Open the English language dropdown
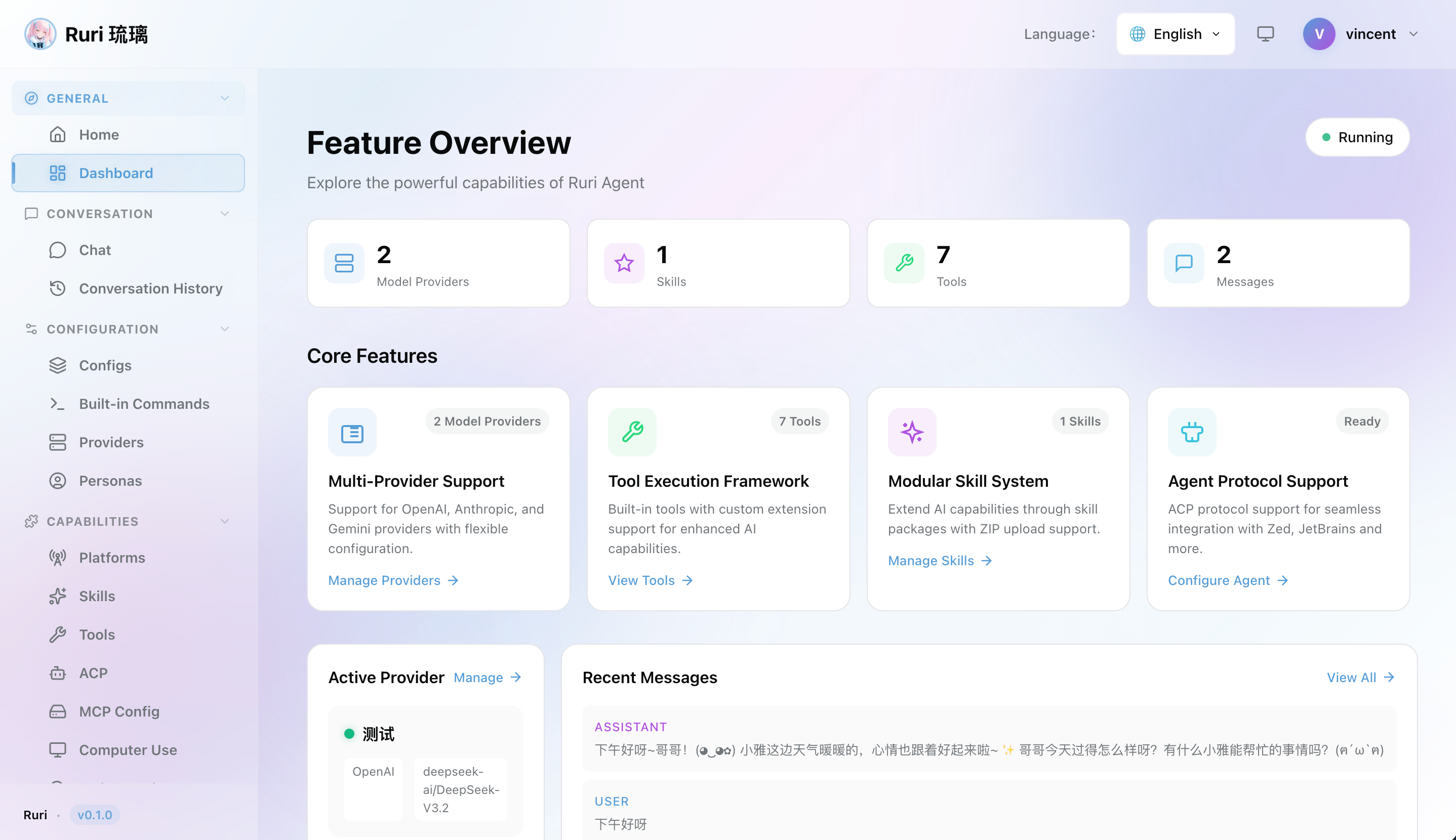 [1175, 34]
